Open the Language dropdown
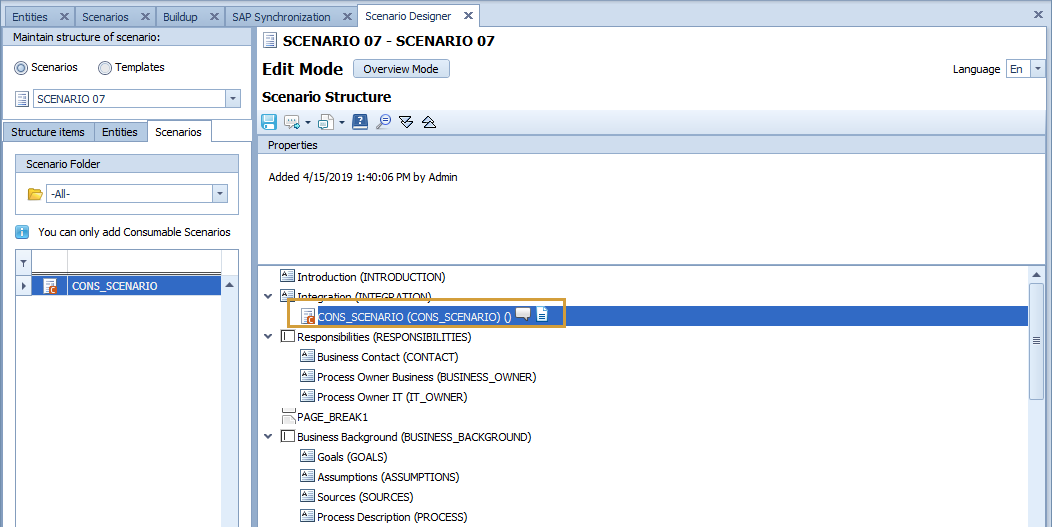This screenshot has height=527, width=1052. (x=1038, y=69)
